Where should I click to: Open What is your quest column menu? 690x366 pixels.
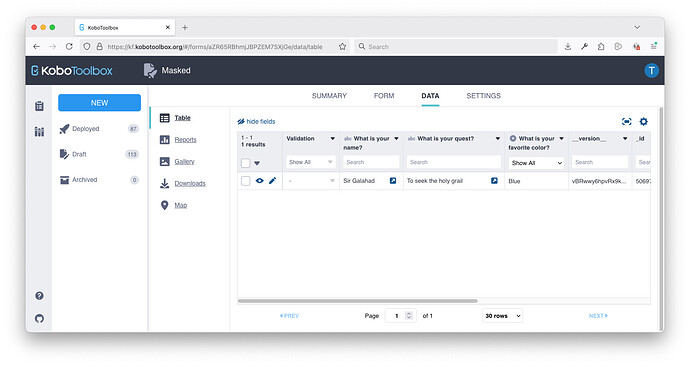click(498, 139)
